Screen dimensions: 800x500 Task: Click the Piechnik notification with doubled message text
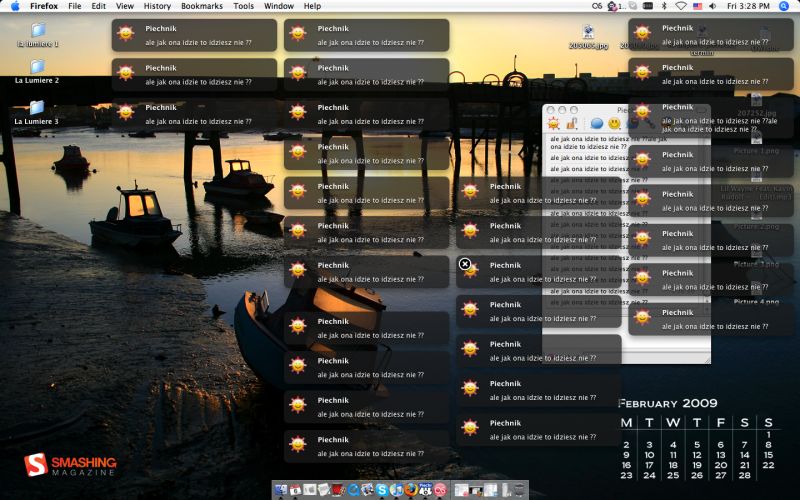(711, 118)
